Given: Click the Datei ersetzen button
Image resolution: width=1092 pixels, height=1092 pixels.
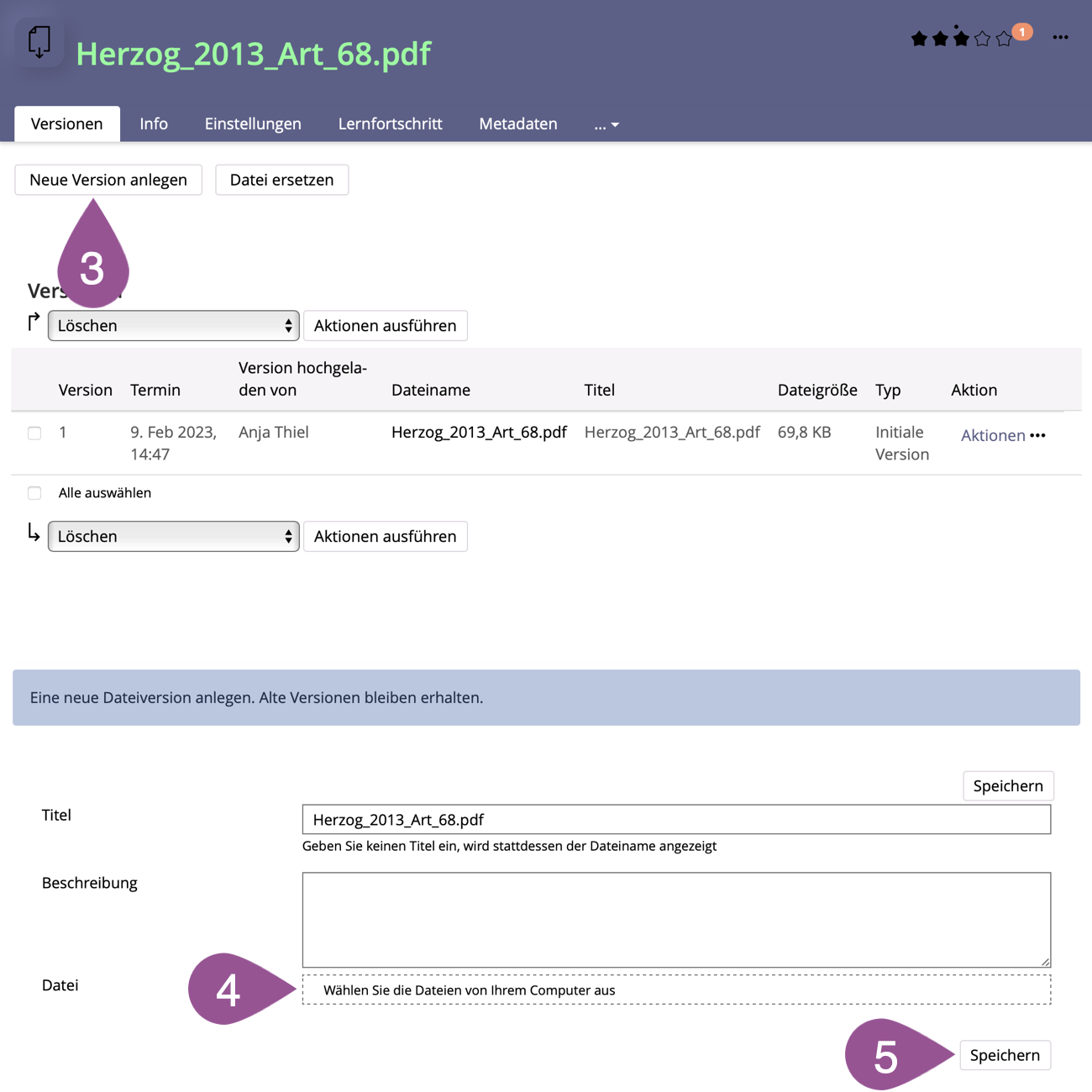Looking at the screenshot, I should click(281, 180).
